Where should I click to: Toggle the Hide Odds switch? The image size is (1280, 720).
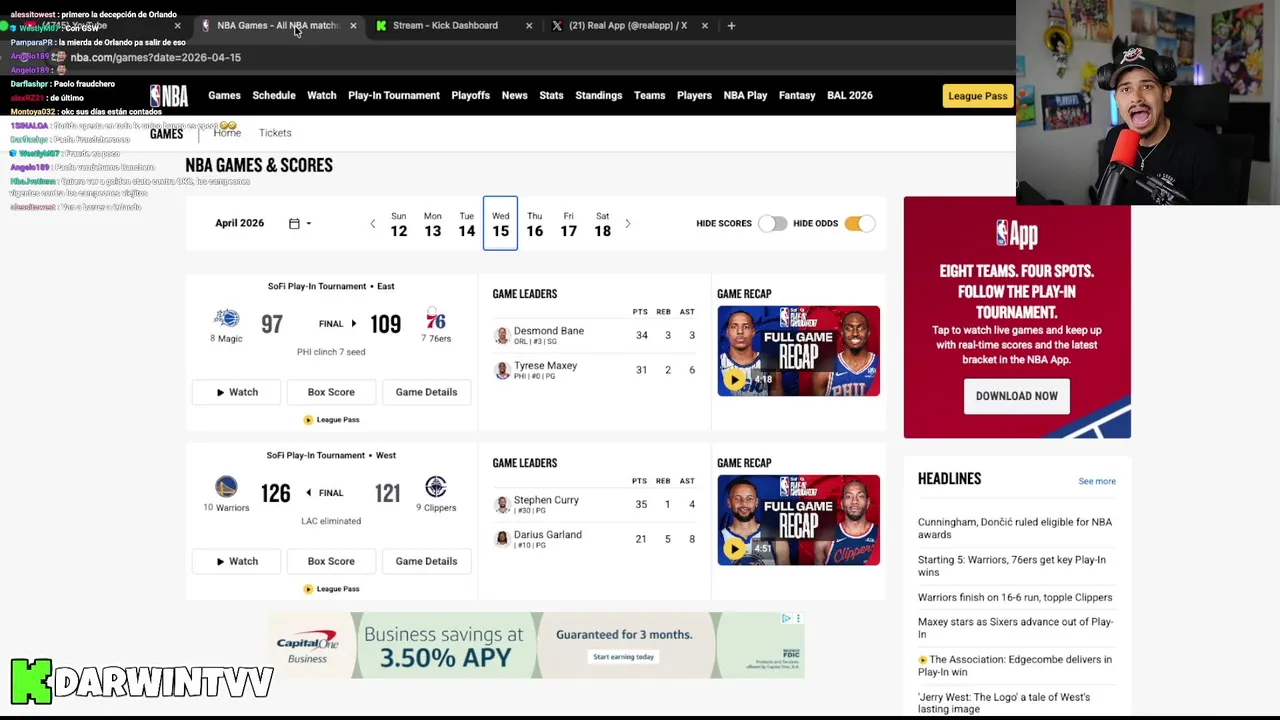[859, 224]
